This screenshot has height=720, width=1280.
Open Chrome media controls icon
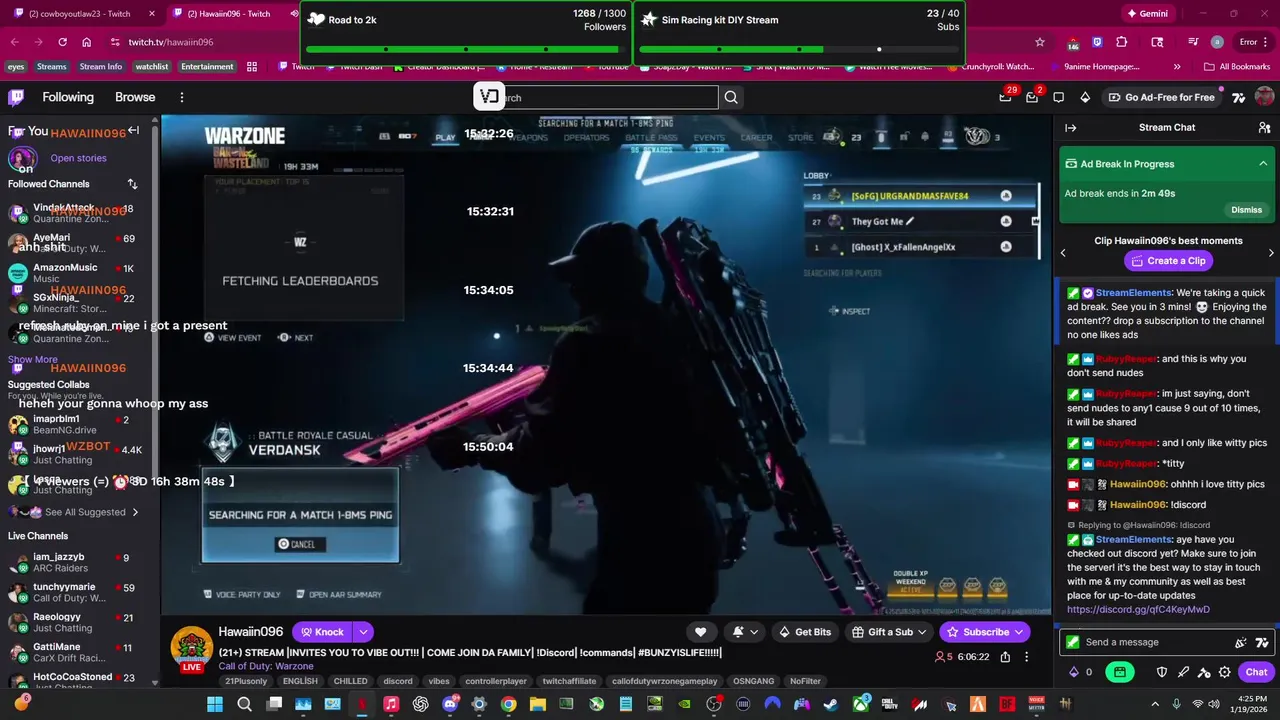click(1193, 42)
